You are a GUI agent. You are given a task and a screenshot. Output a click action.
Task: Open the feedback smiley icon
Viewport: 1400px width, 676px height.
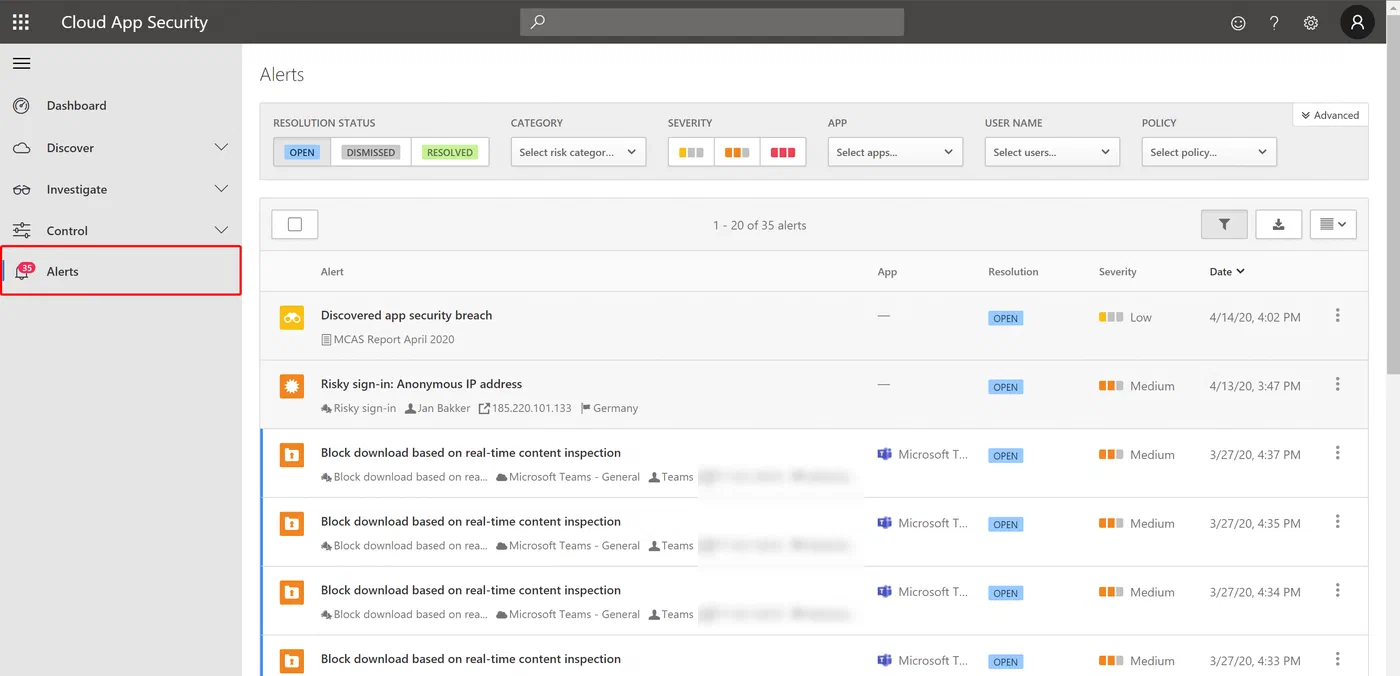1238,23
